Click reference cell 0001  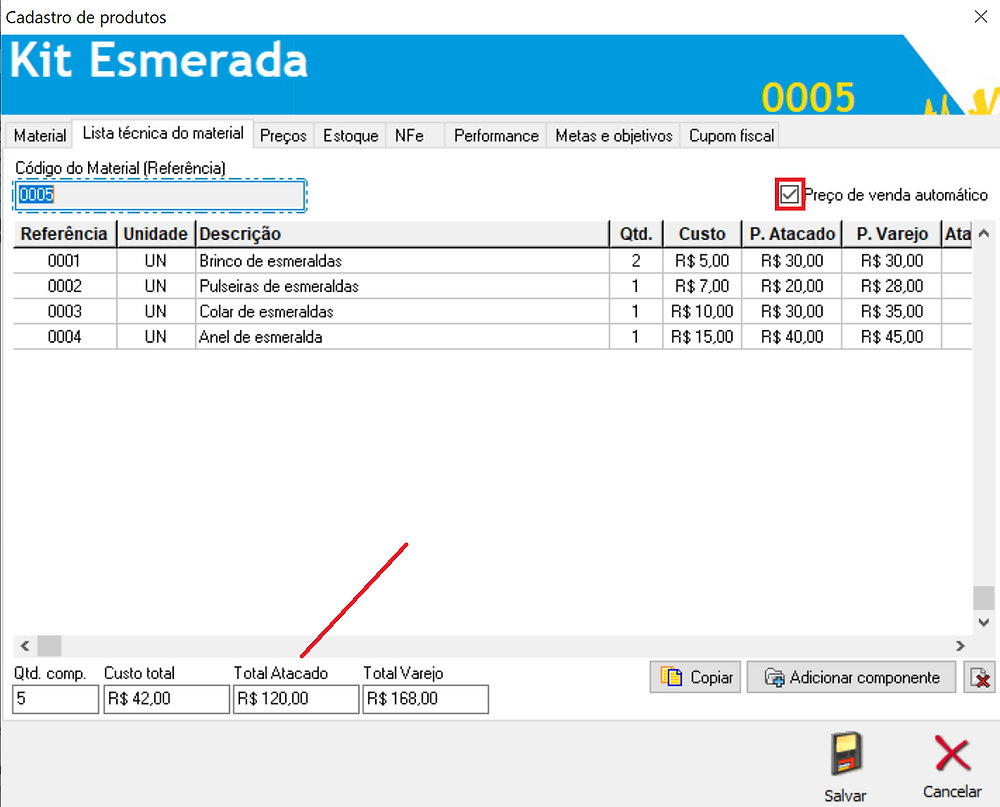pos(64,261)
